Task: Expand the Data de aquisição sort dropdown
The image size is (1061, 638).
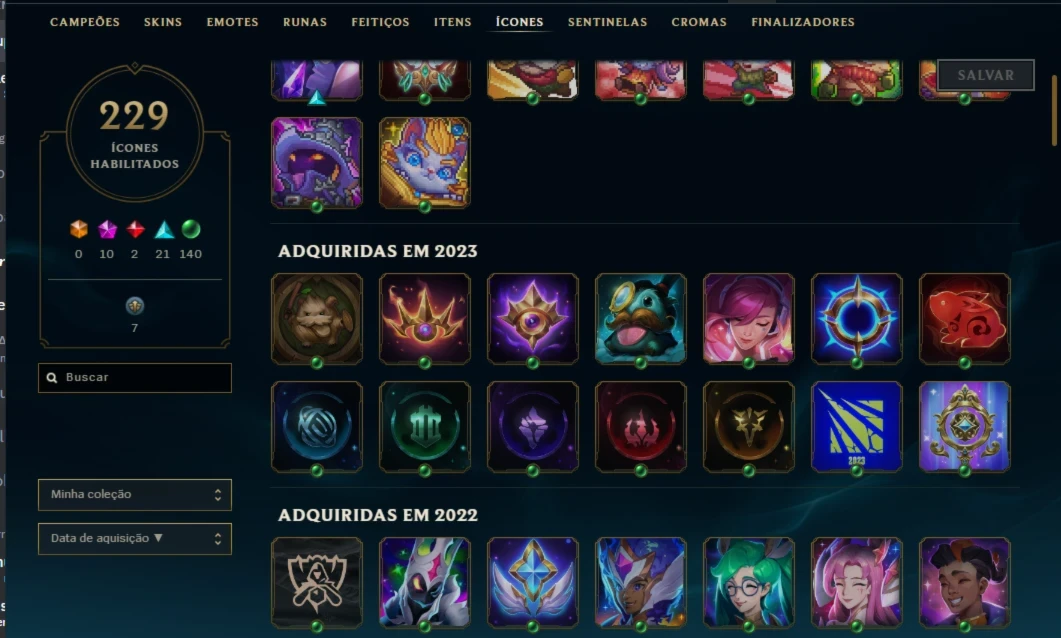Action: pyautogui.click(x=135, y=539)
